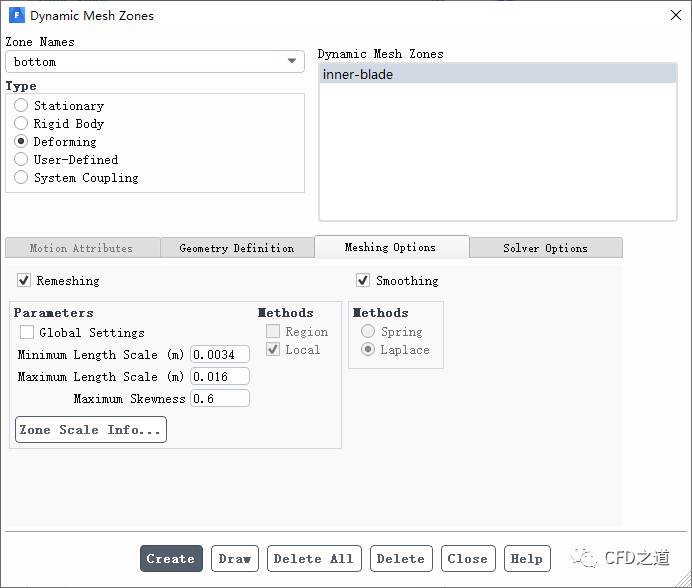Screen dimensions: 692x588
Task: Click the Minimum Length Scale input field
Action: tap(220, 354)
